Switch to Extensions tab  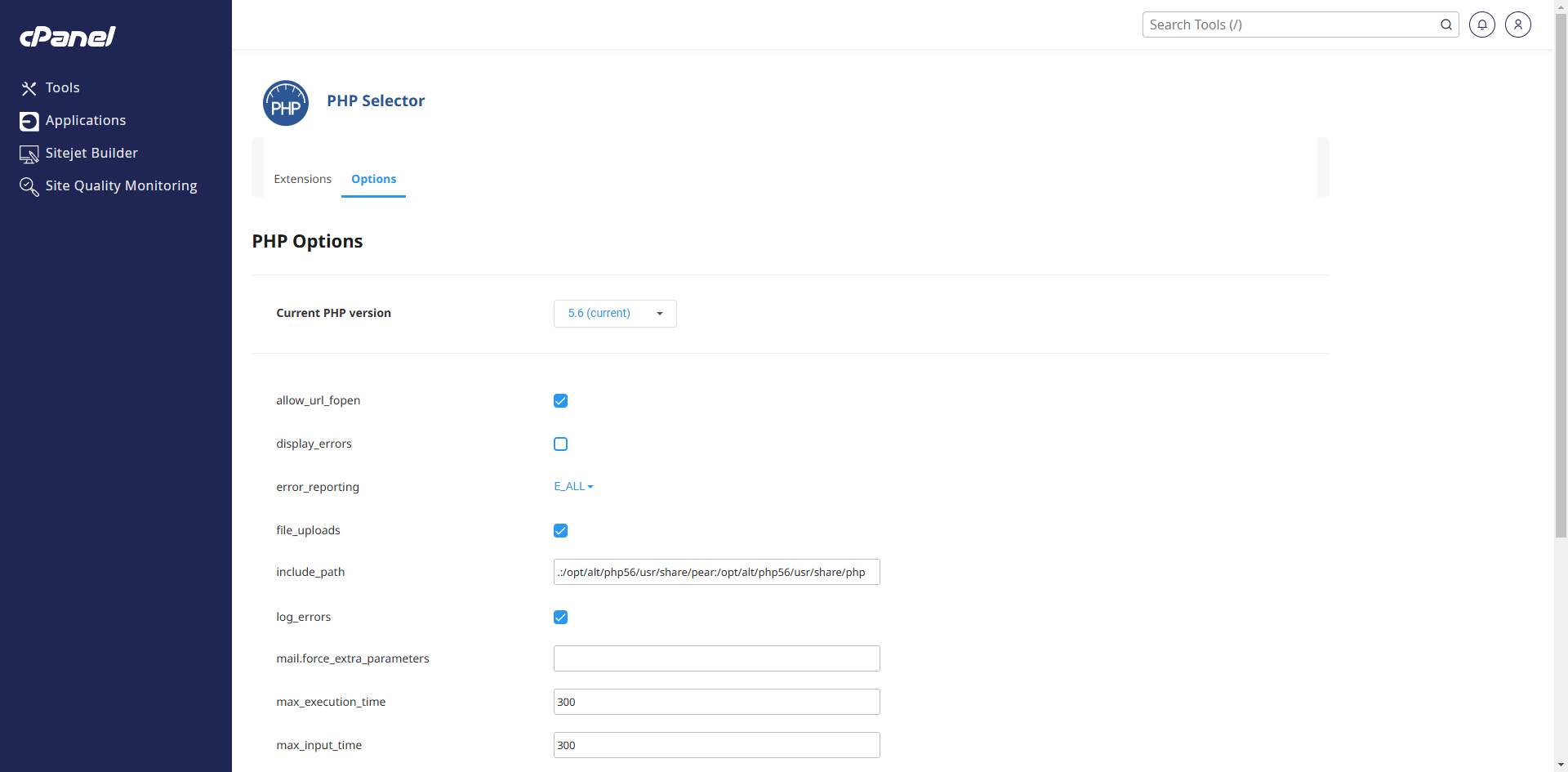click(302, 179)
